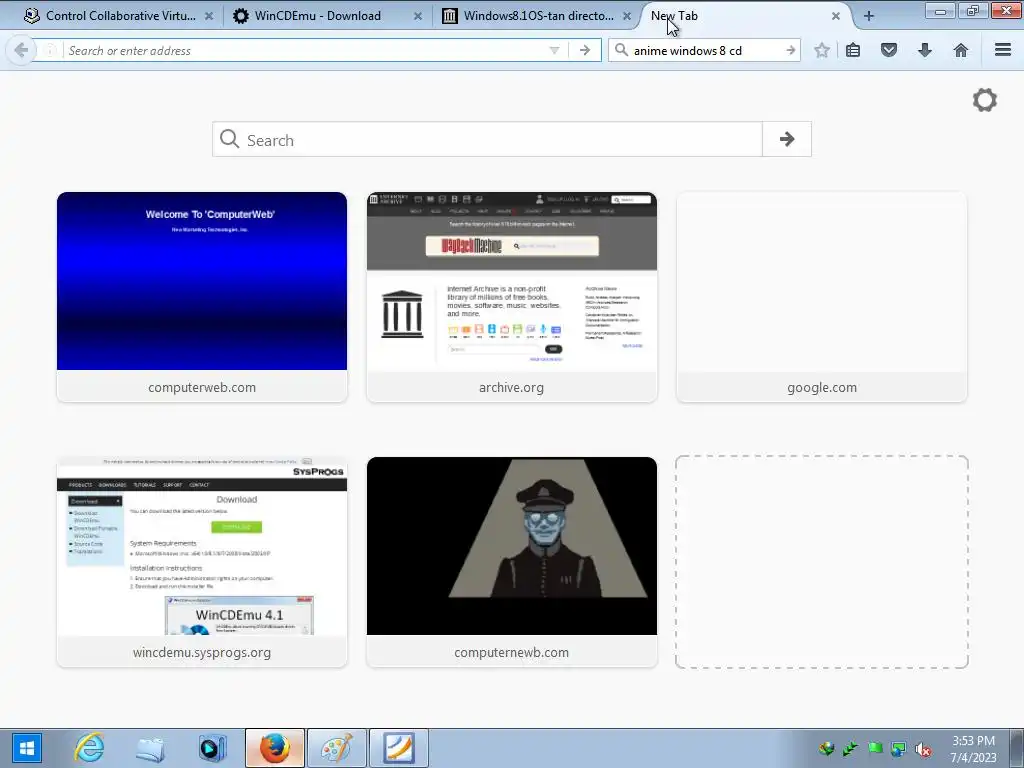Click the new tab page search arrow button

coord(787,138)
